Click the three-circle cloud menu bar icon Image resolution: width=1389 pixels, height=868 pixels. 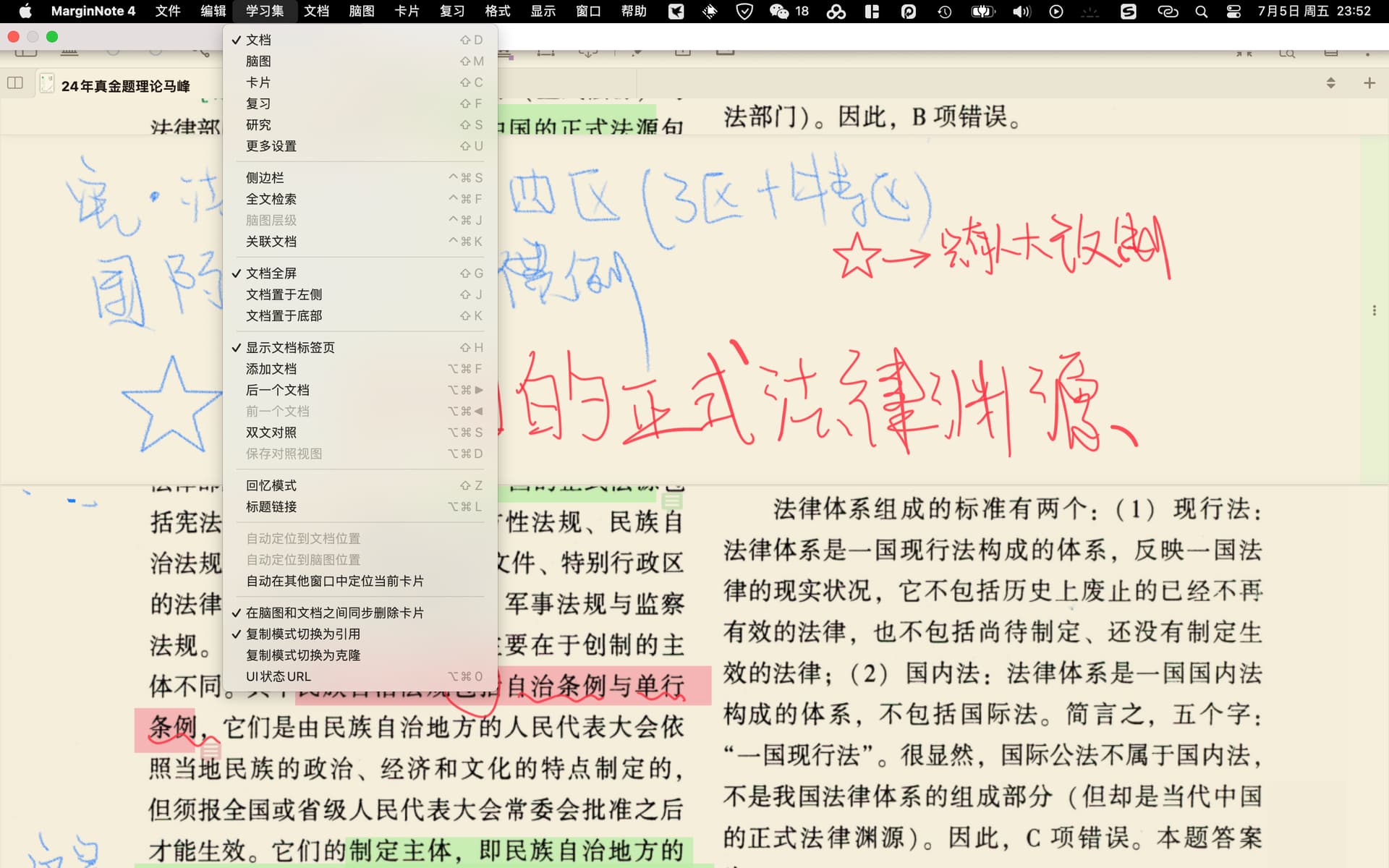pyautogui.click(x=836, y=11)
